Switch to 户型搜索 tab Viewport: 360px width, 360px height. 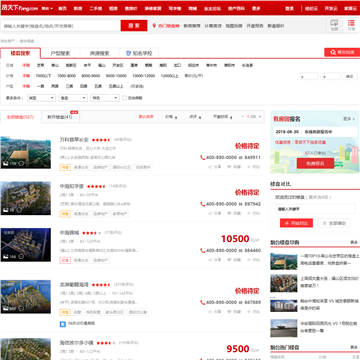[x=60, y=53]
